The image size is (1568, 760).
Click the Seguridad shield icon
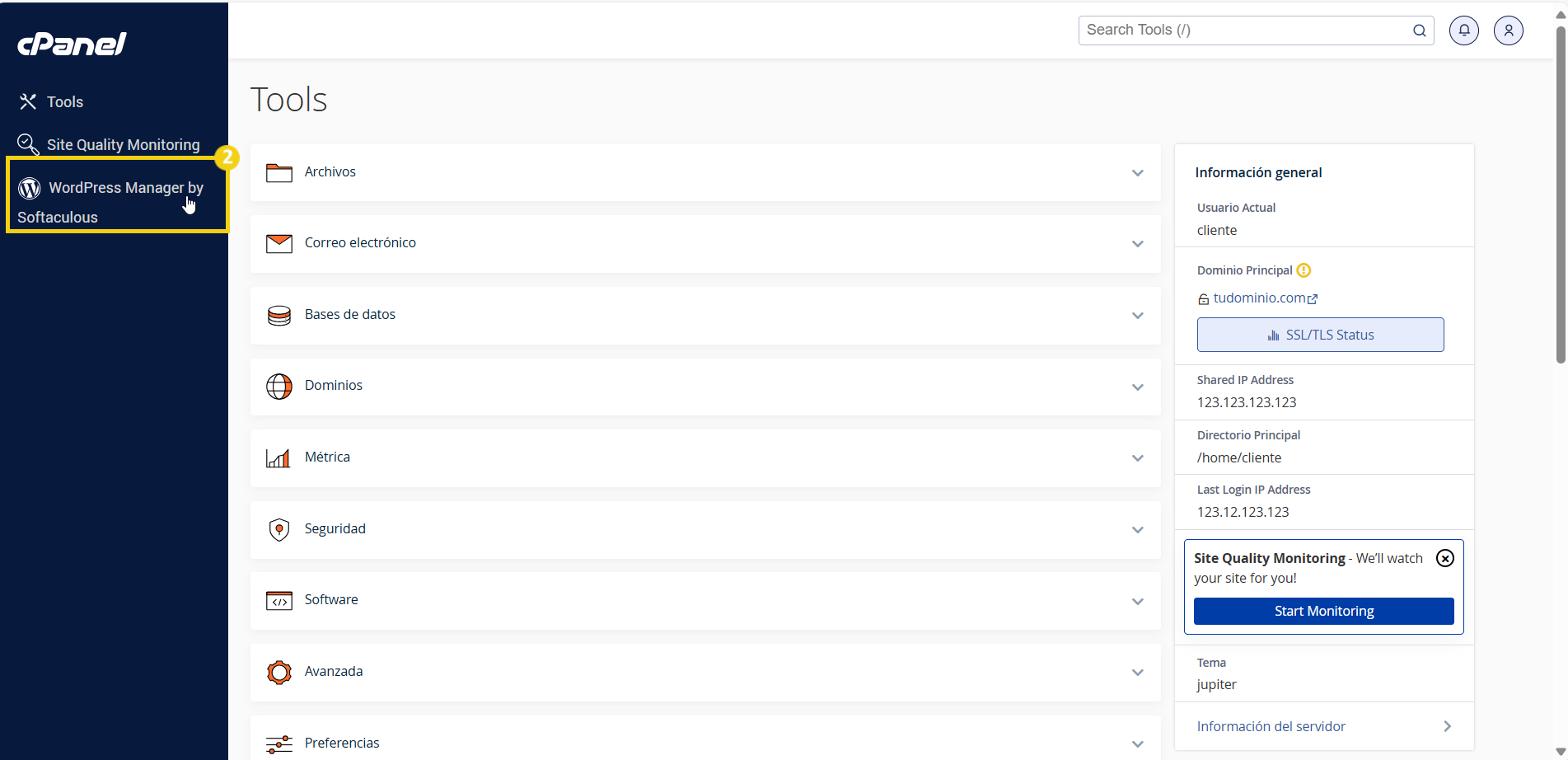pos(279,529)
